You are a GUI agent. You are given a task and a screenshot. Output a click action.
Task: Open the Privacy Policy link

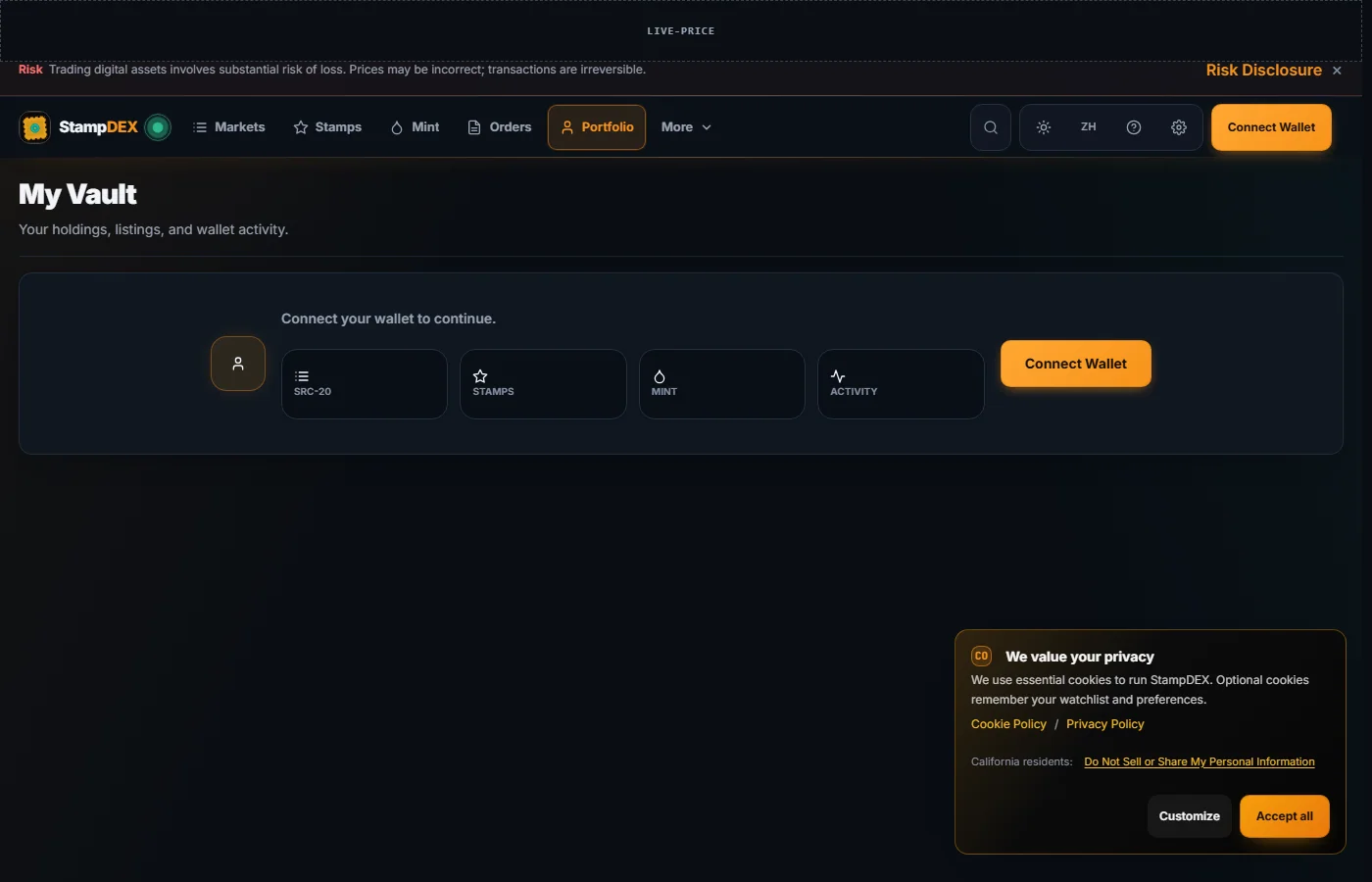1104,724
